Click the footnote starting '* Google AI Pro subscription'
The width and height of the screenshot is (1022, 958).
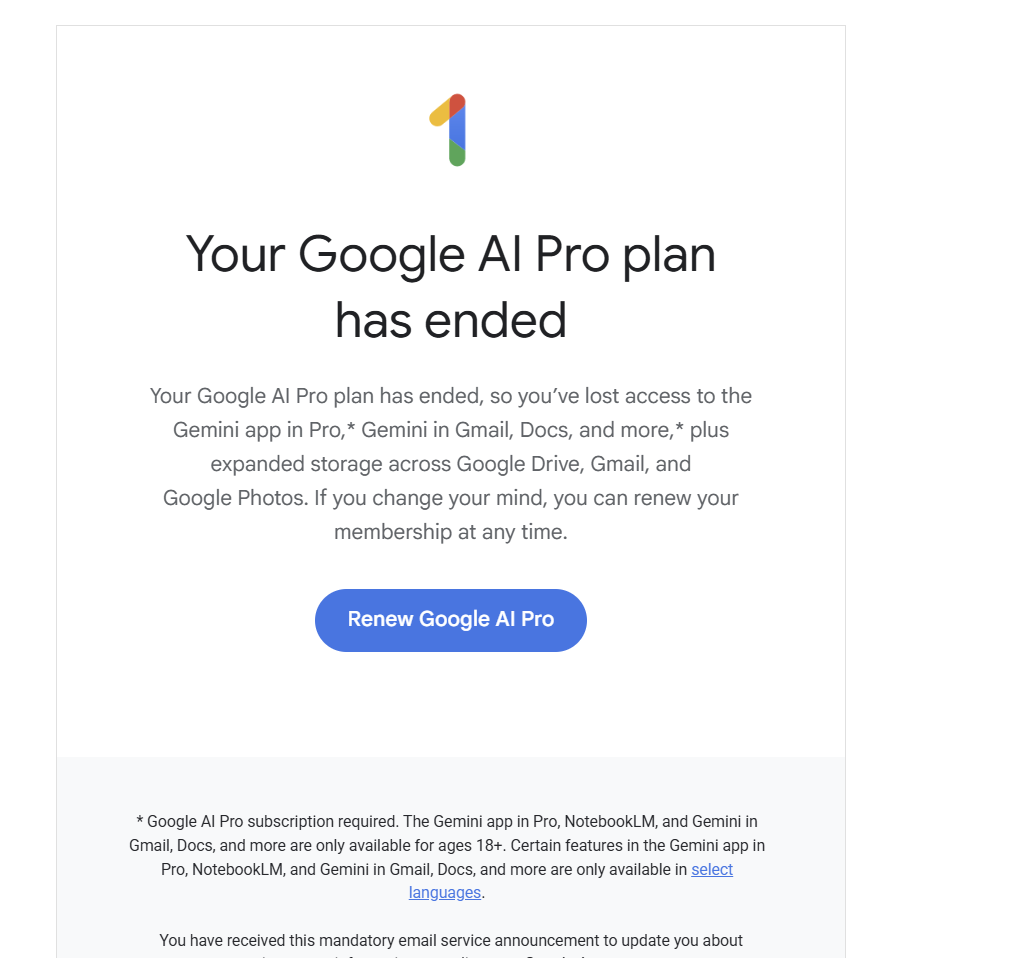[x=447, y=821]
